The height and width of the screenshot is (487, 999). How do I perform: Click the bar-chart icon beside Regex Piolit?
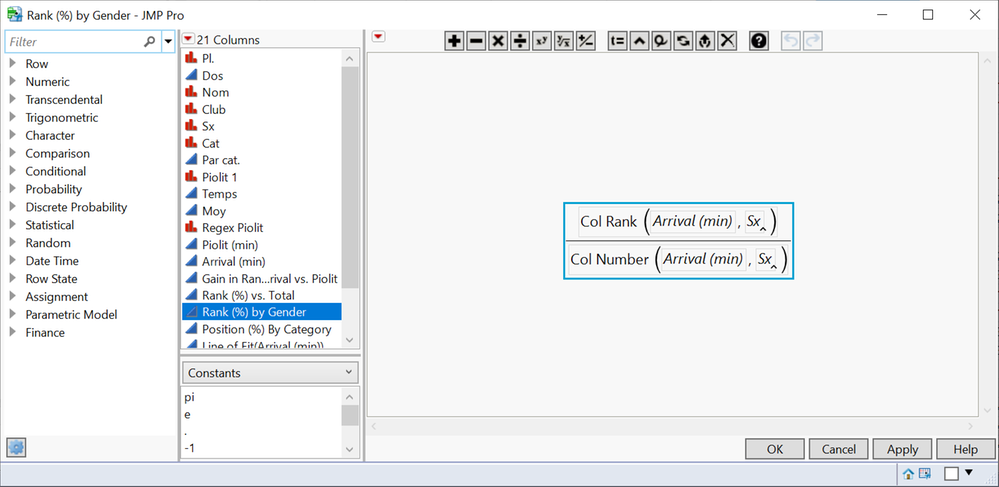[190, 228]
